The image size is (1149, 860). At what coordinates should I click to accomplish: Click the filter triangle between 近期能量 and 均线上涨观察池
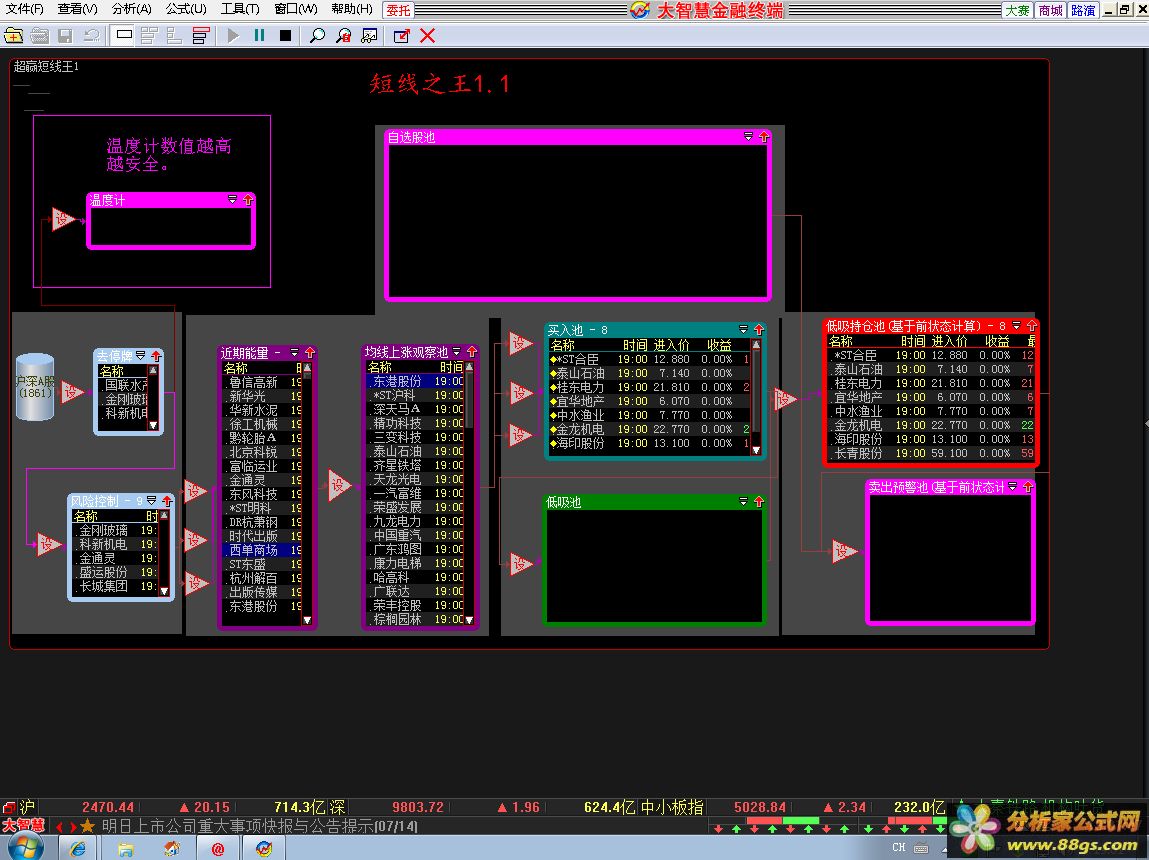pyautogui.click(x=339, y=485)
